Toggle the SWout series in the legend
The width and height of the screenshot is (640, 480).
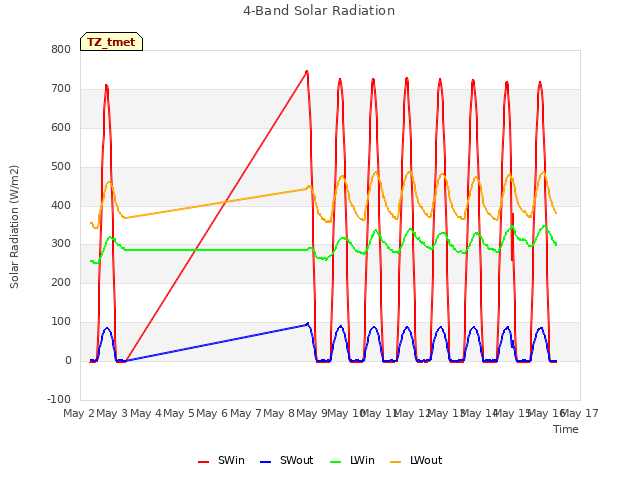pos(286,460)
